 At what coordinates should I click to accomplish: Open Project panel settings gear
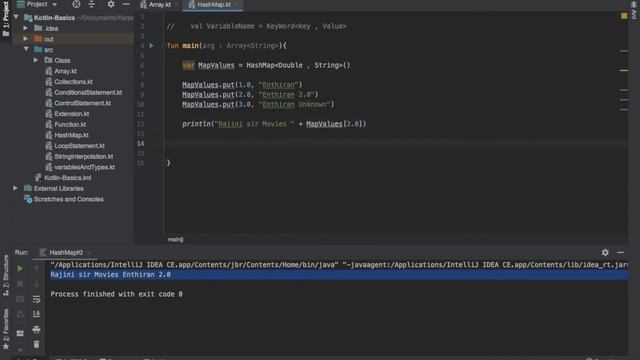pos(111,4)
